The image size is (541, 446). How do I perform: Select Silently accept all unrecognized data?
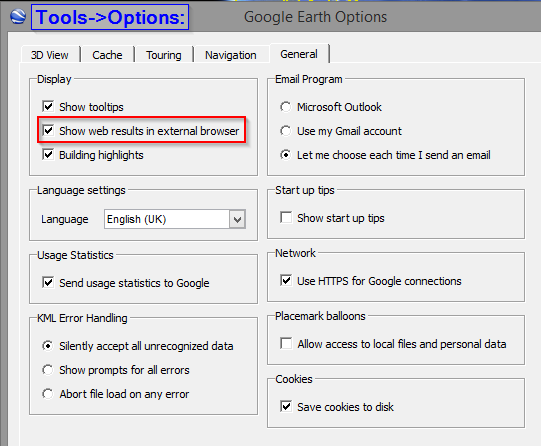[48, 346]
